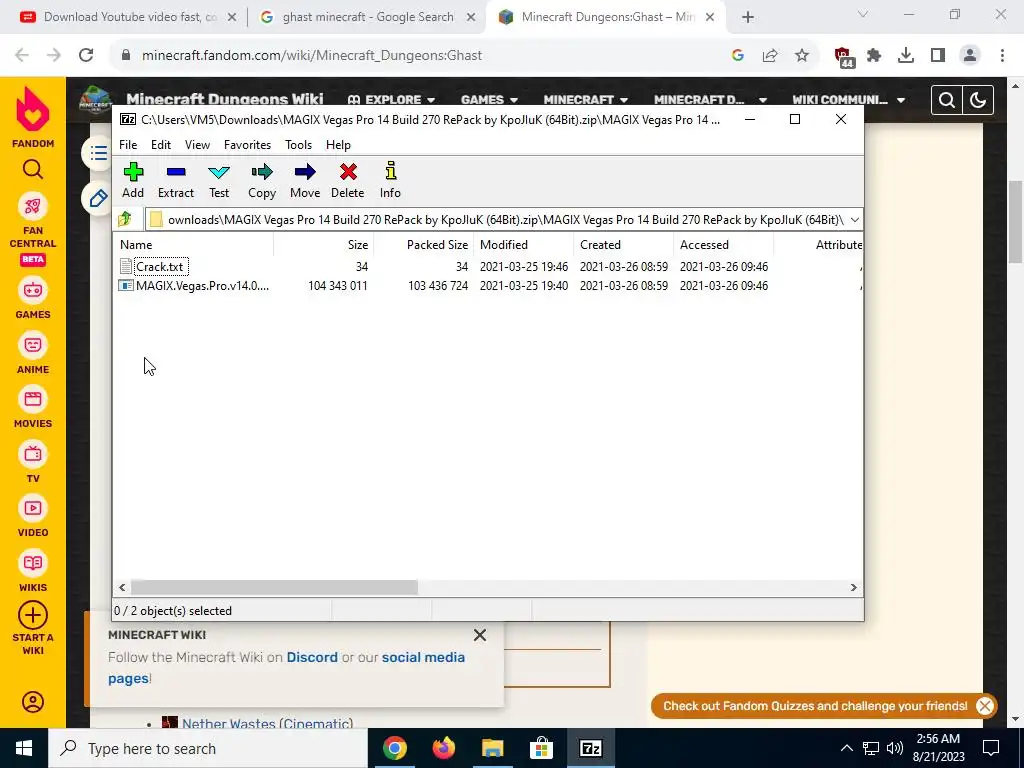Click the left arrow of horizontal scrollbar

[x=122, y=587]
